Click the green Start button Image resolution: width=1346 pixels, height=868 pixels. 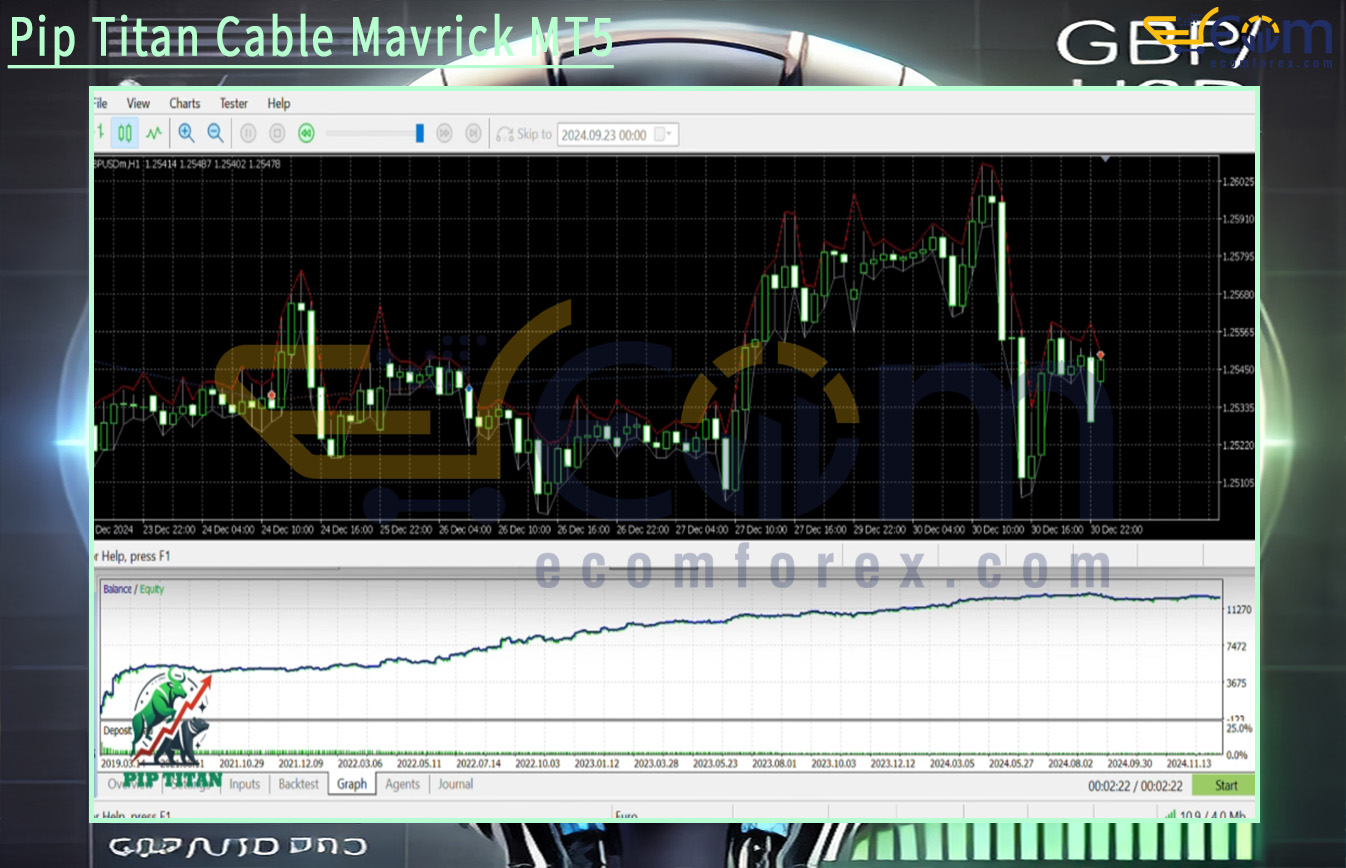[x=1225, y=785]
